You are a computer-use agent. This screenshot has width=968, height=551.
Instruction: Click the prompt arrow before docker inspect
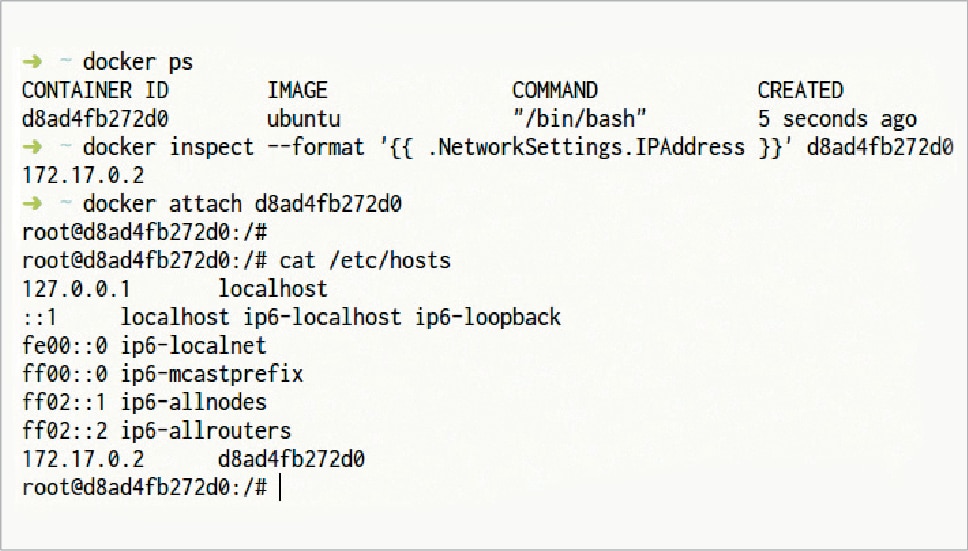coord(31,147)
